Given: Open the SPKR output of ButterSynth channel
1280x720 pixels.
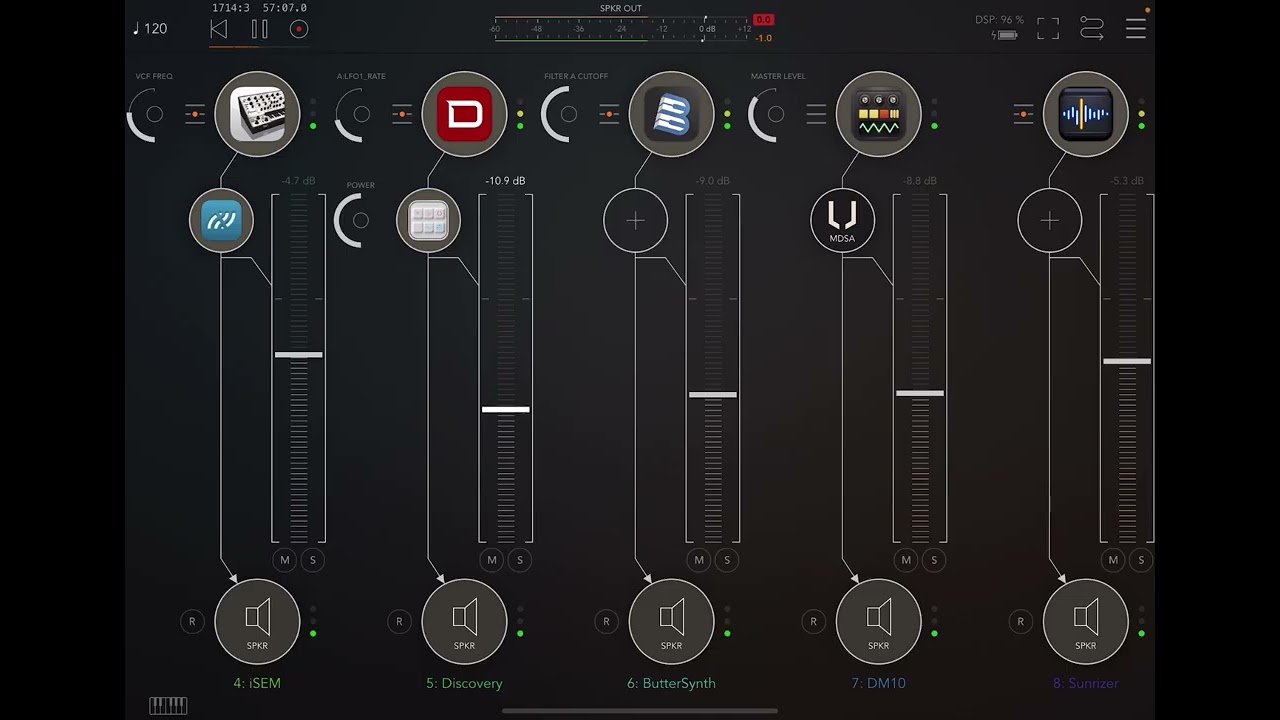Looking at the screenshot, I should coord(672,621).
